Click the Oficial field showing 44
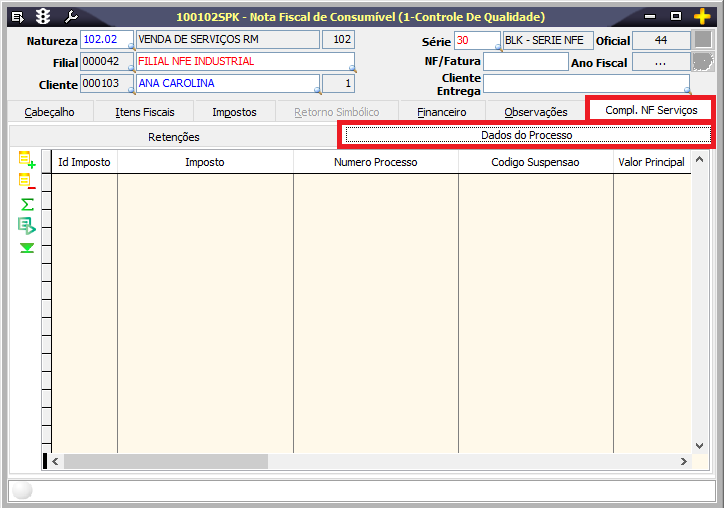 point(661,40)
